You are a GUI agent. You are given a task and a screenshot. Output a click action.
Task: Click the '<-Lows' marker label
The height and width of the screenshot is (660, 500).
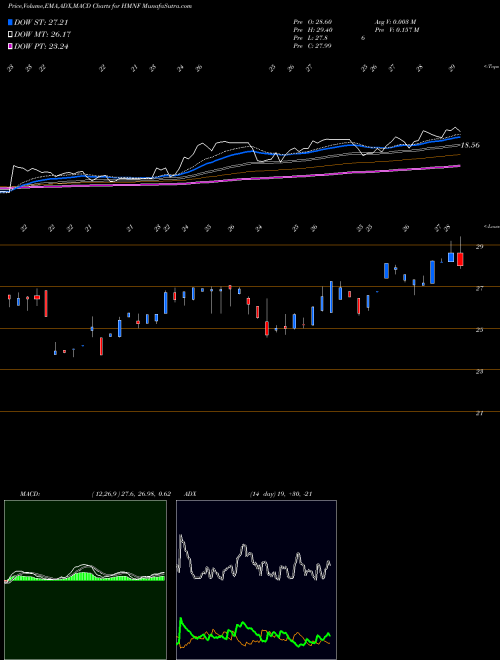[491, 226]
